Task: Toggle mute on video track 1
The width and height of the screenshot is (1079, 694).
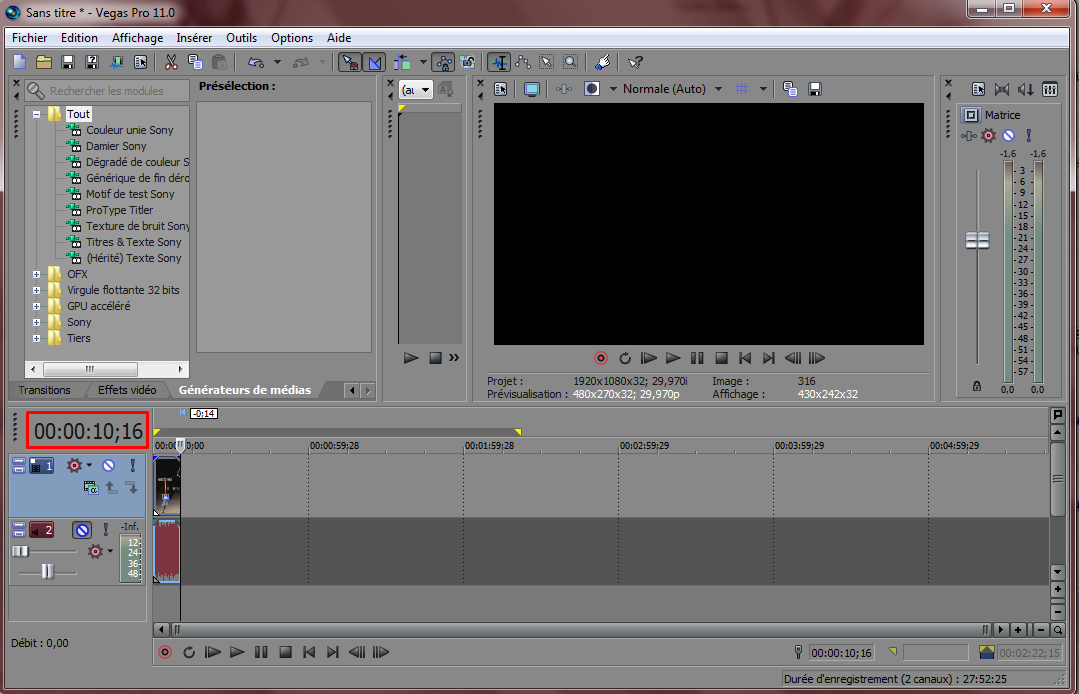Action: pos(109,466)
